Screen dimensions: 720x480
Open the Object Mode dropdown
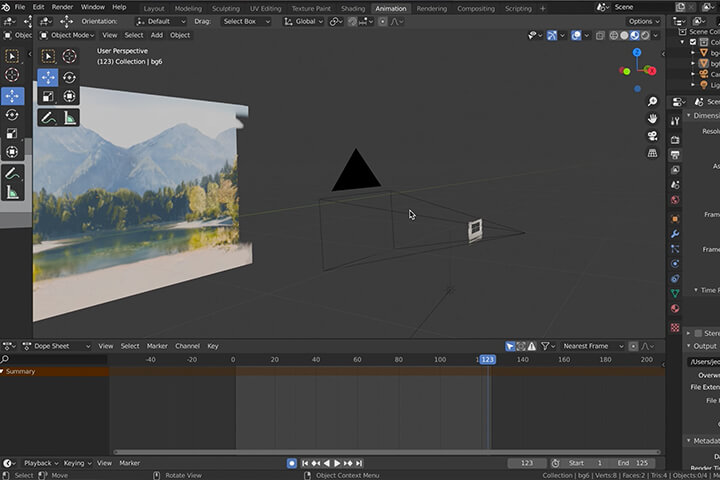tap(67, 35)
